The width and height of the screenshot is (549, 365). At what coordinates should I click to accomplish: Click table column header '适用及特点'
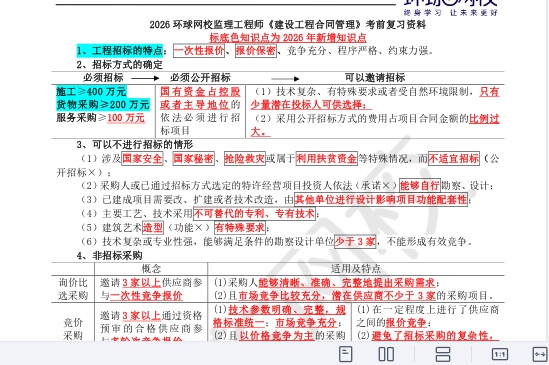click(x=356, y=269)
